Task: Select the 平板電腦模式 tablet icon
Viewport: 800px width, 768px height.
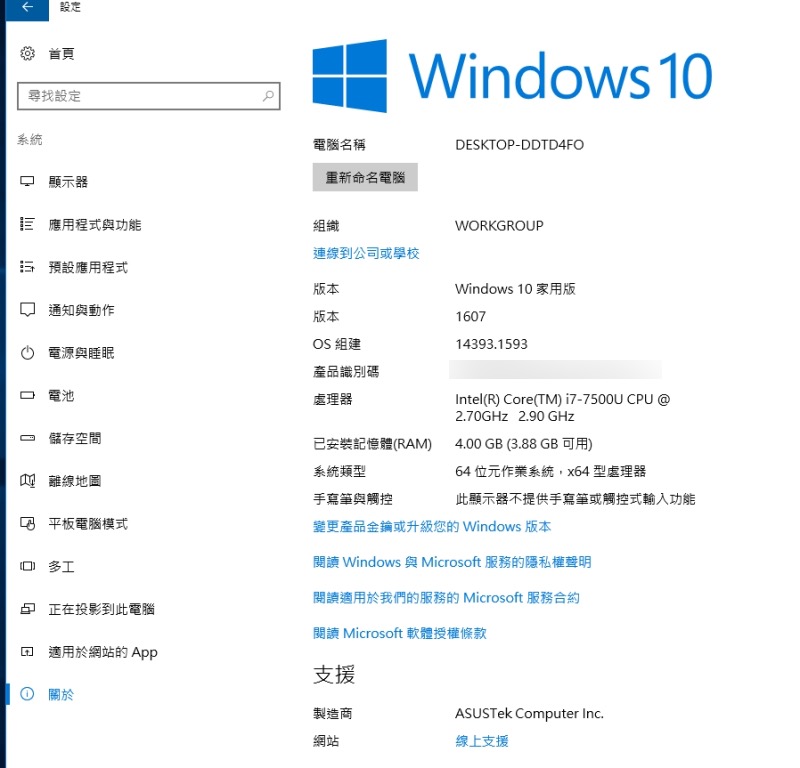Action: 27,524
